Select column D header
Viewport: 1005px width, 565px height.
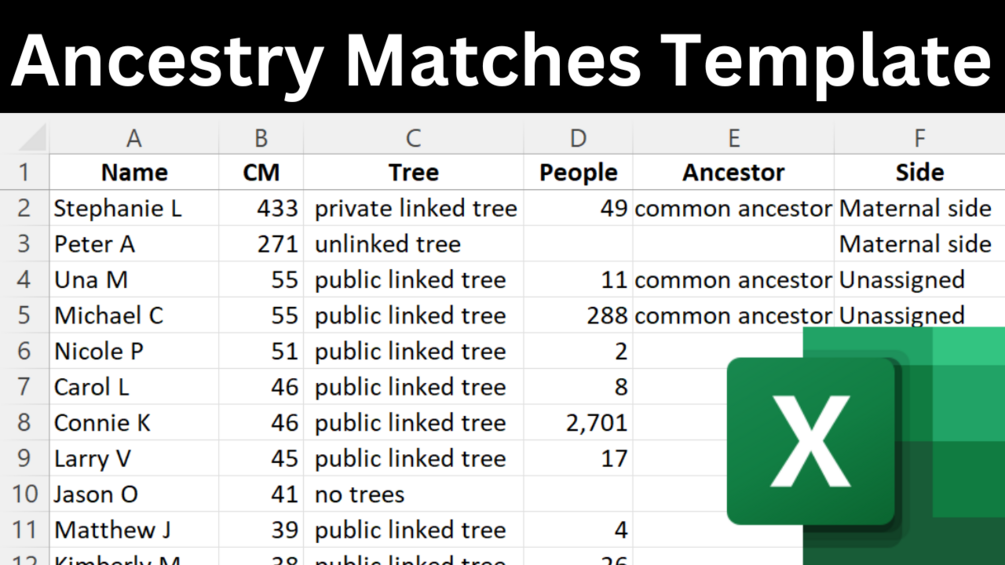pos(578,138)
